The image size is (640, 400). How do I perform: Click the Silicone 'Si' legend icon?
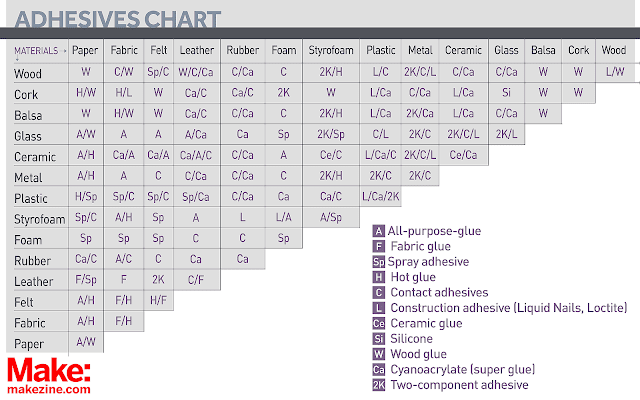pos(379,339)
